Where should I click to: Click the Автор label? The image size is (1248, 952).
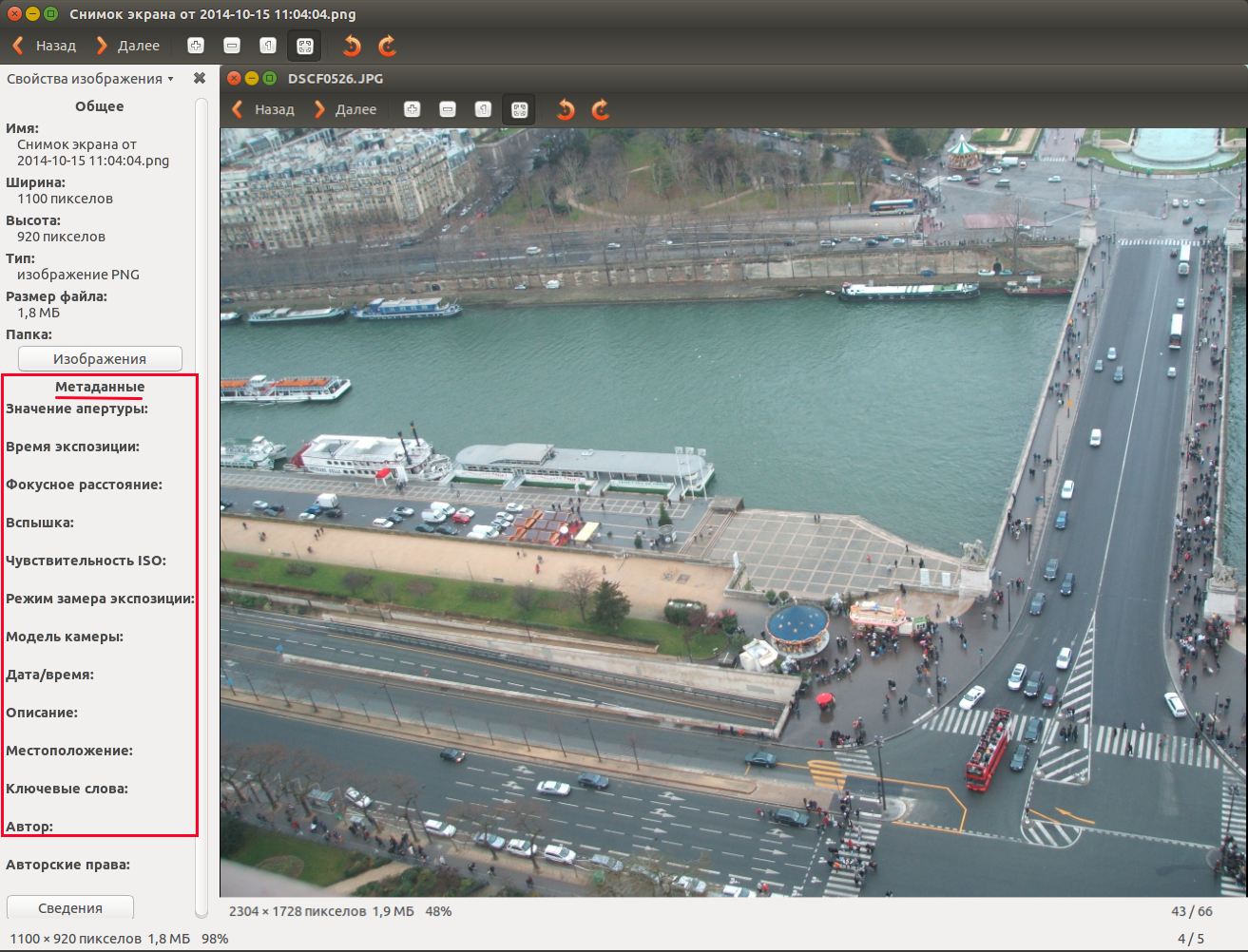(x=29, y=827)
